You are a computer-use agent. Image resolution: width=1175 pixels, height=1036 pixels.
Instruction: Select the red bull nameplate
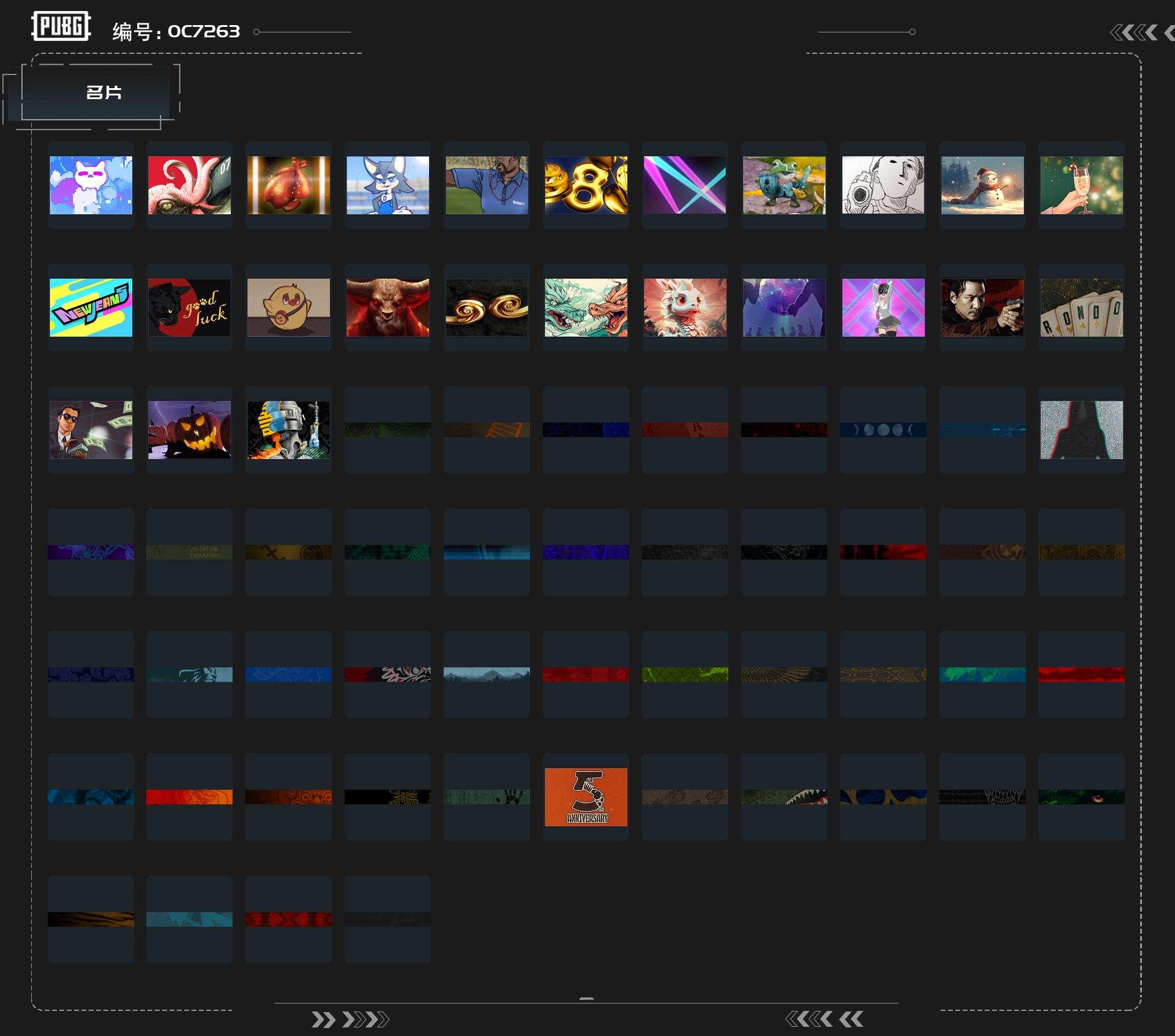(387, 307)
